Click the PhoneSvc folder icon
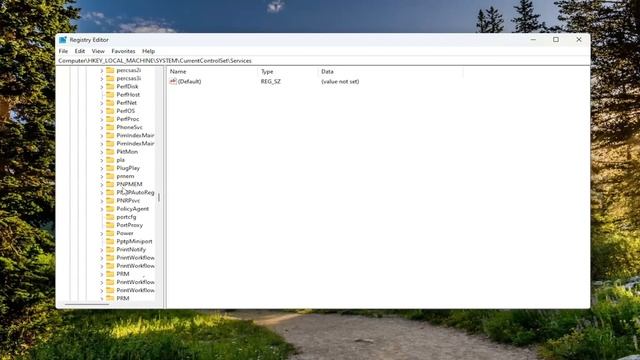The width and height of the screenshot is (640, 360). 110,127
